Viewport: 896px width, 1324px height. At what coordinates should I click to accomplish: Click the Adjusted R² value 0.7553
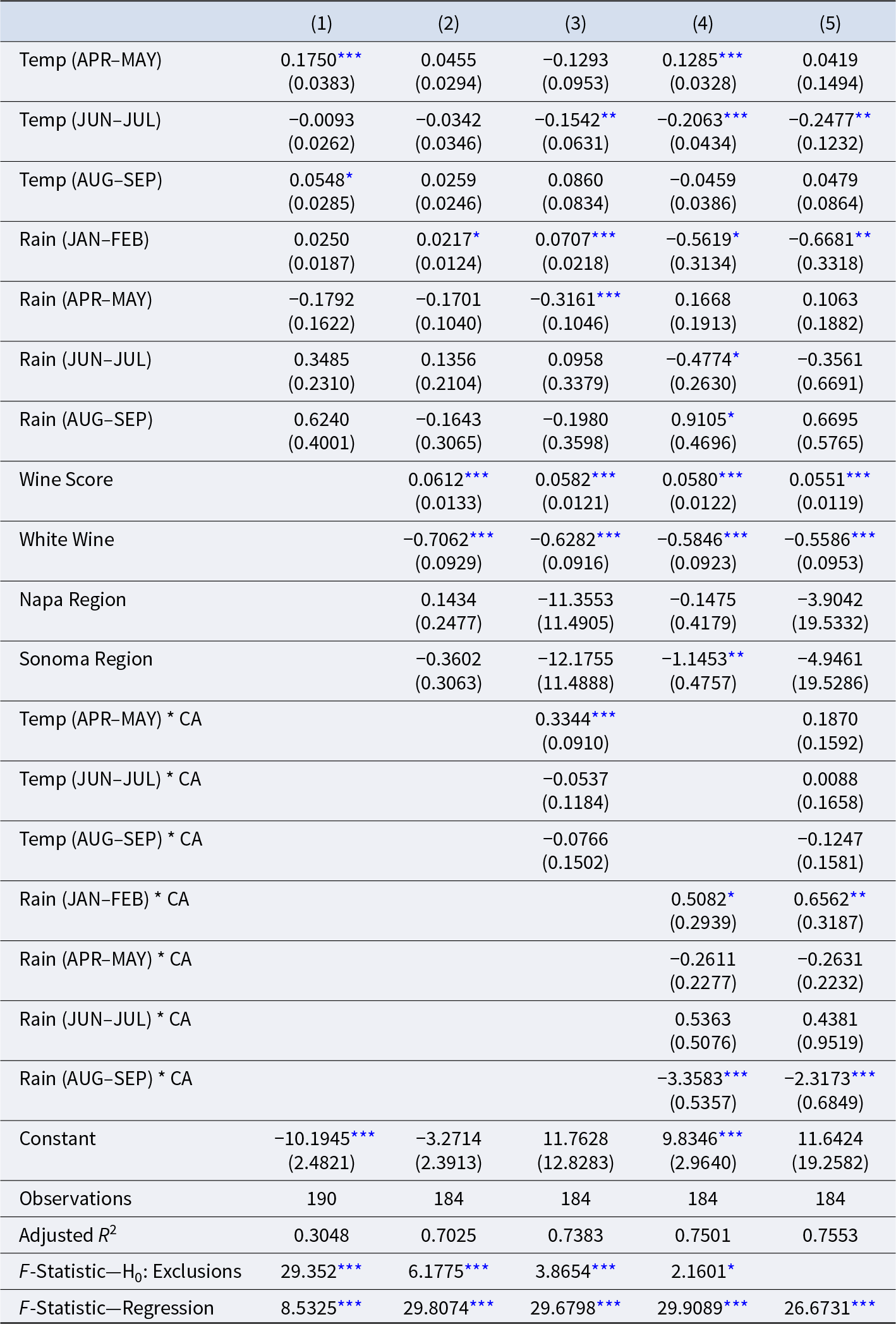[830, 1235]
